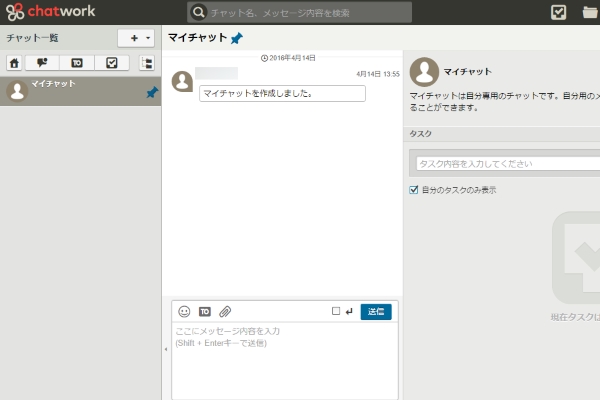Focus the message input text area
The image size is (600, 400).
pyautogui.click(x=285, y=361)
